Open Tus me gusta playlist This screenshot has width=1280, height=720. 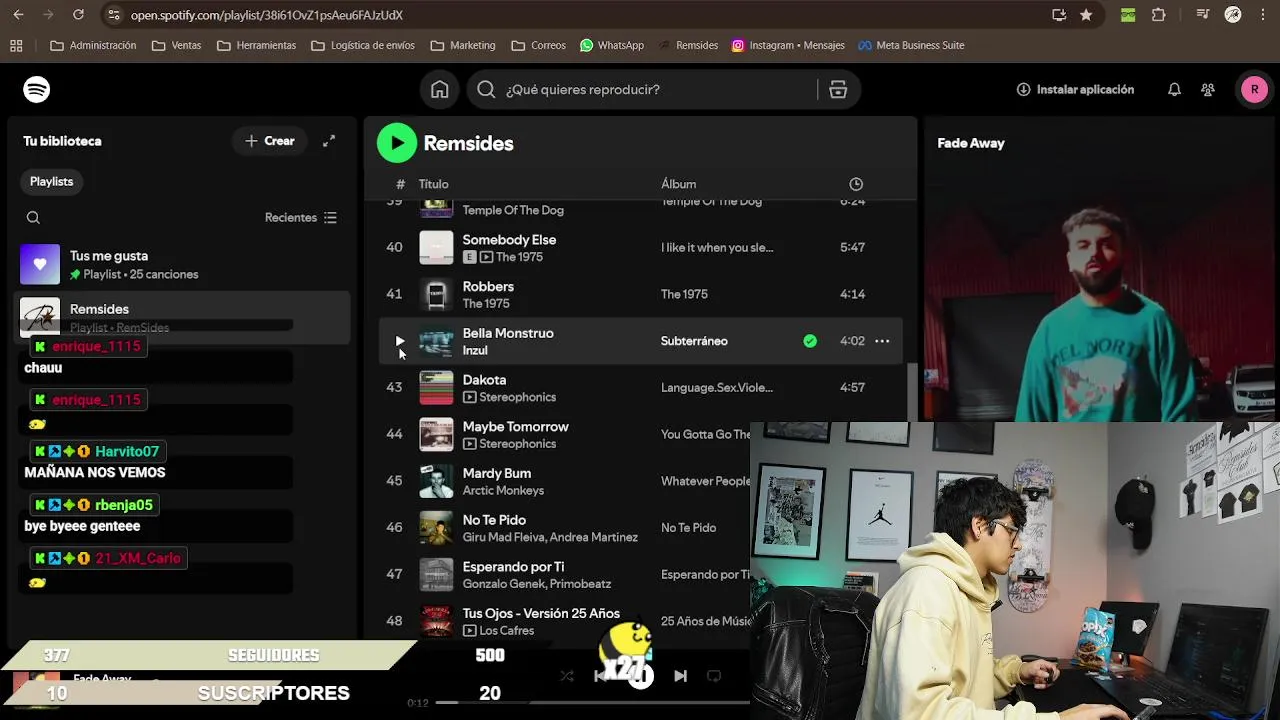coord(183,264)
